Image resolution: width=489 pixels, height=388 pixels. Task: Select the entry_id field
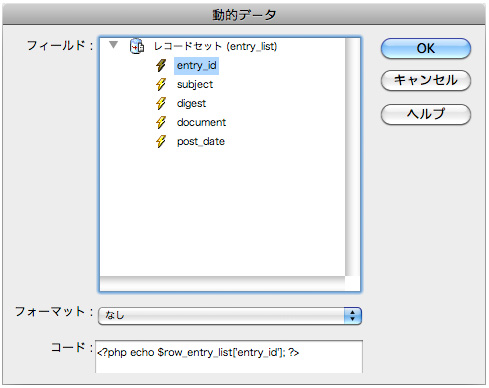[196, 65]
